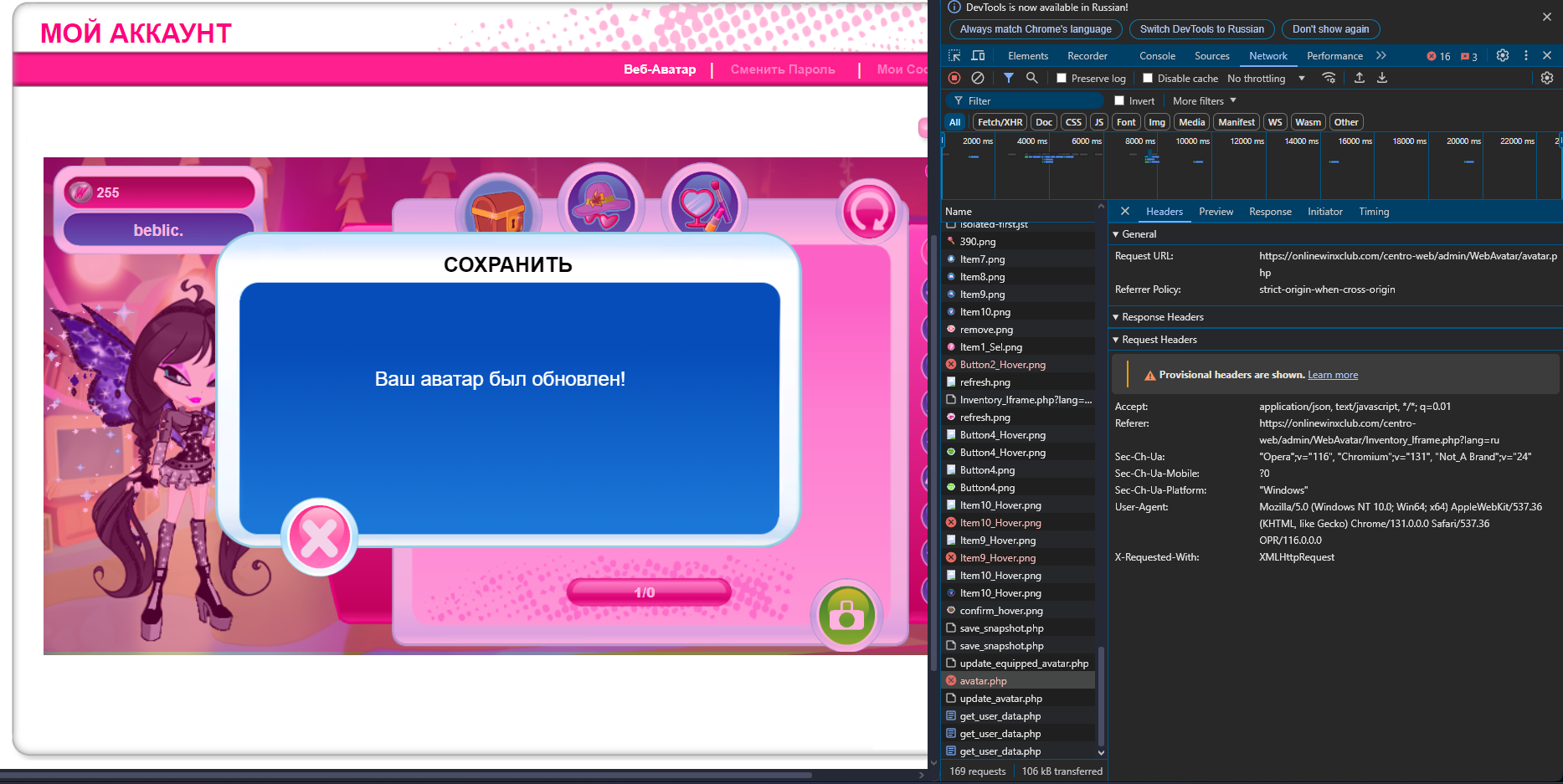The width and height of the screenshot is (1563, 784).
Task: Click the 255 currency coin counter
Action: click(x=159, y=192)
